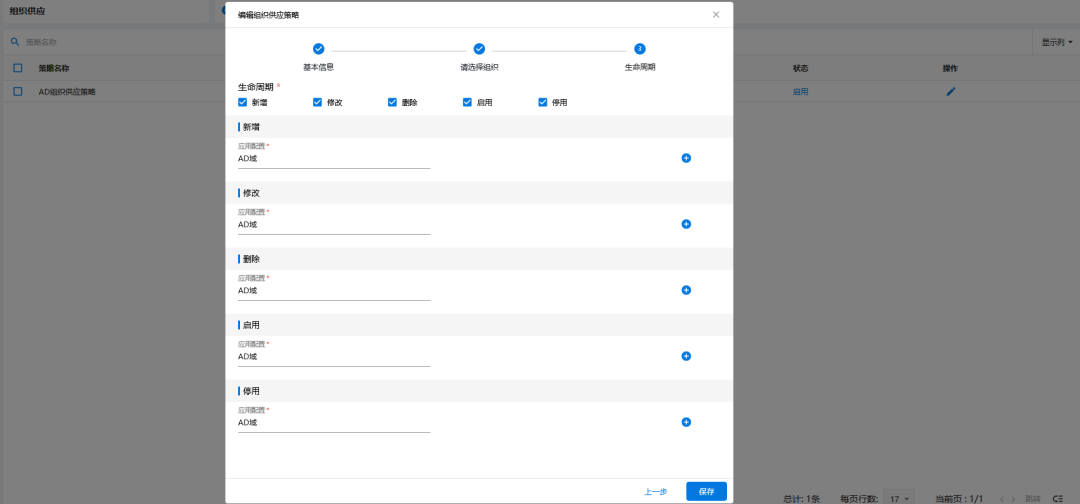Click the search magnifier icon
Screen dimensions: 1080x504
point(14,42)
